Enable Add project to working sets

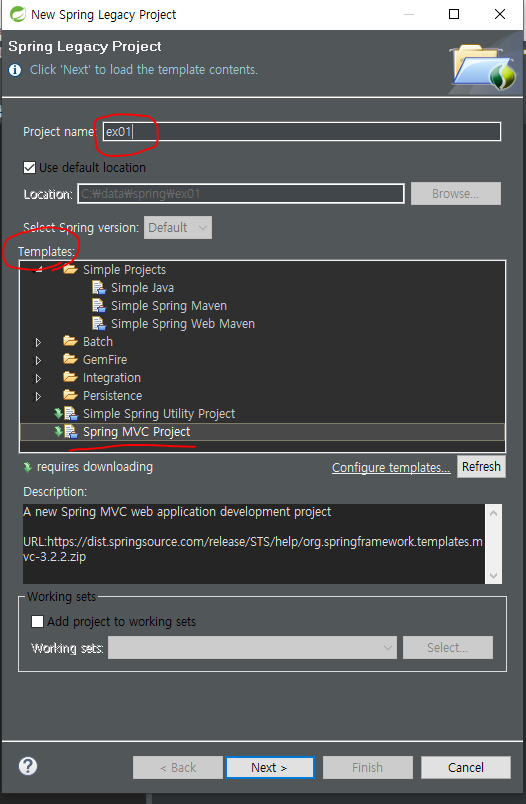(x=37, y=621)
